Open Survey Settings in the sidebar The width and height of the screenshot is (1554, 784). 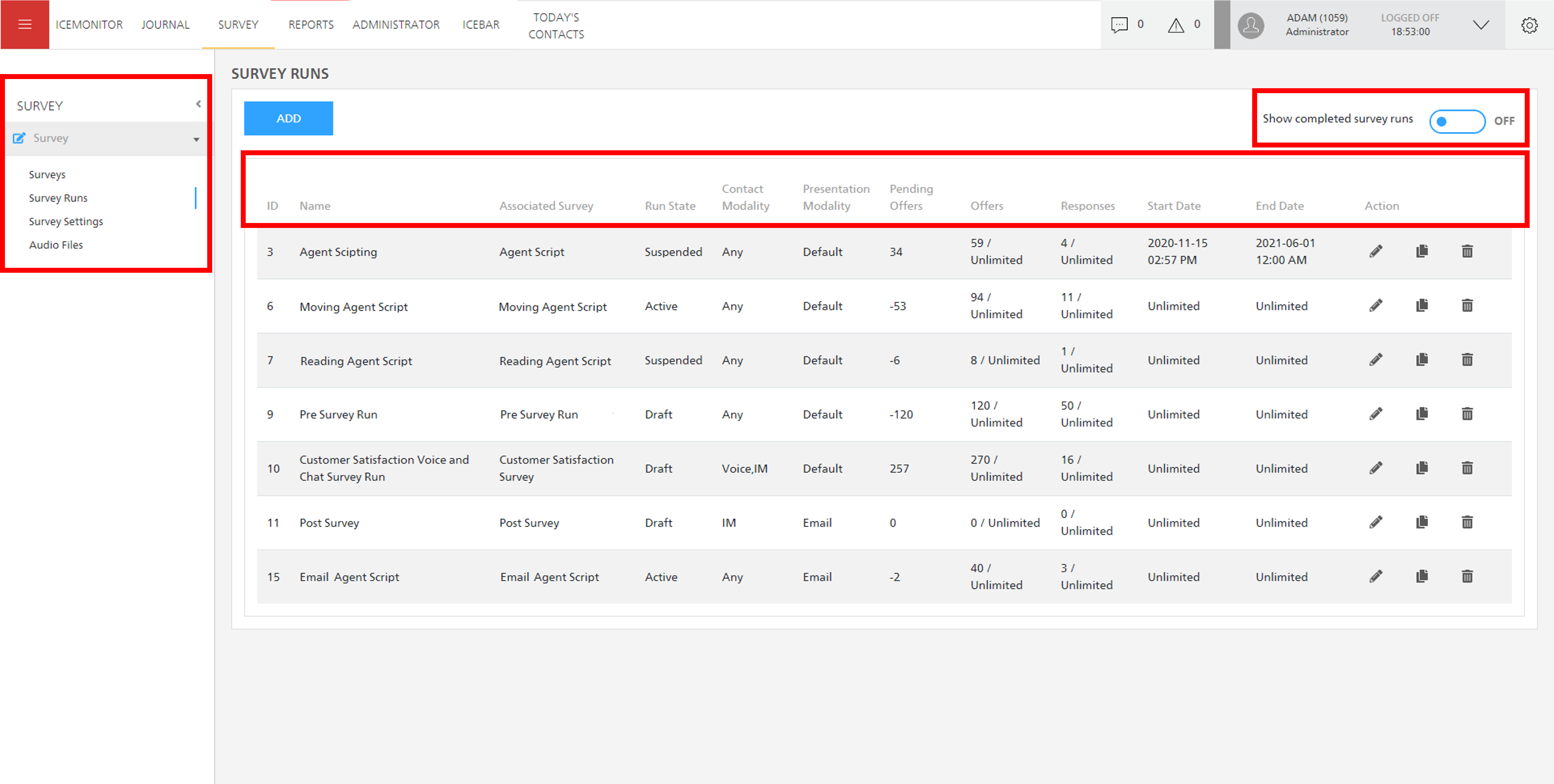(66, 221)
